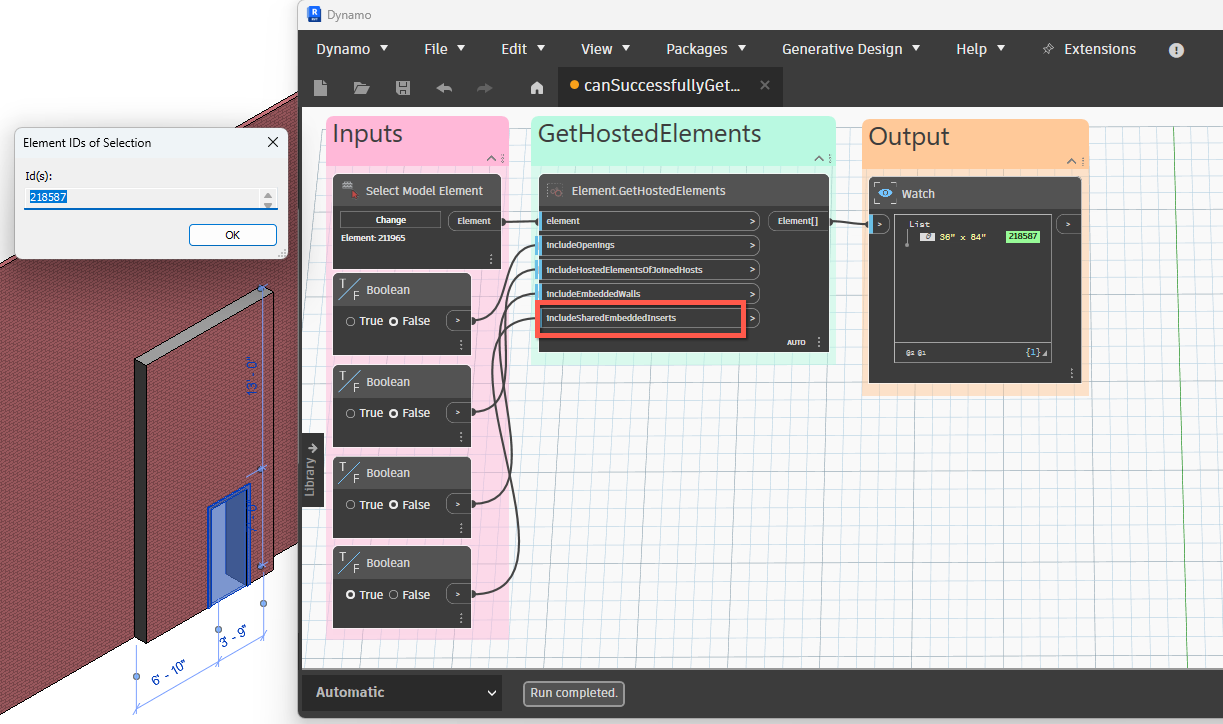Click the Watch node eye icon
Screen dimensions: 1223x724
click(885, 193)
